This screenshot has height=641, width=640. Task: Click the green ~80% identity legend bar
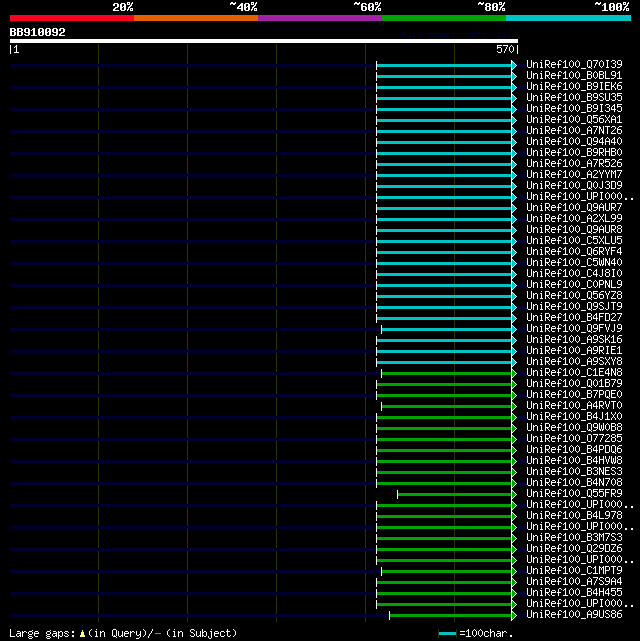pos(444,18)
